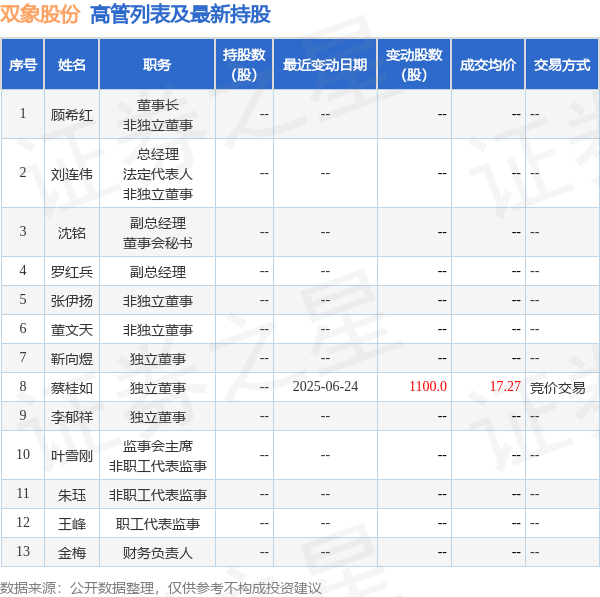Click 总经理 in 刘连伟's row

pyautogui.click(x=158, y=155)
